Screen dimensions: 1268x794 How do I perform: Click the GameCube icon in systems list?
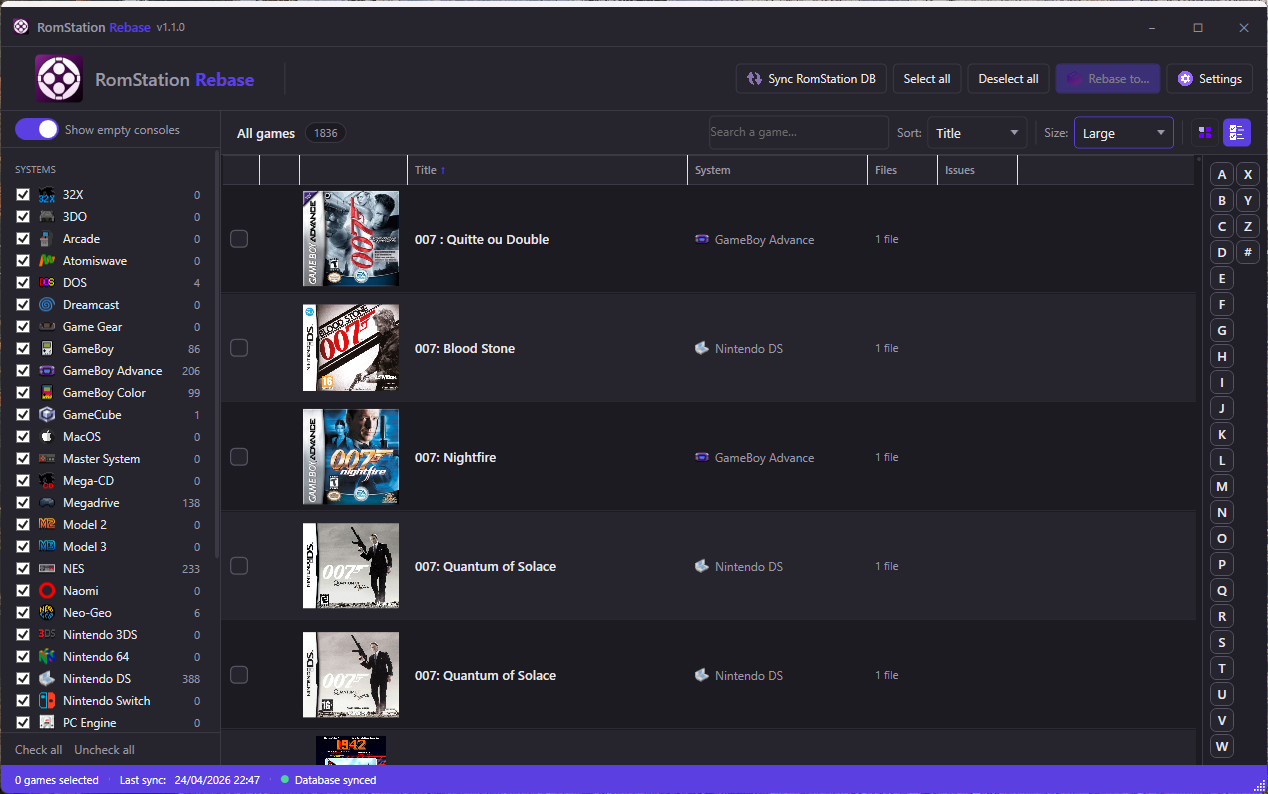[47, 415]
